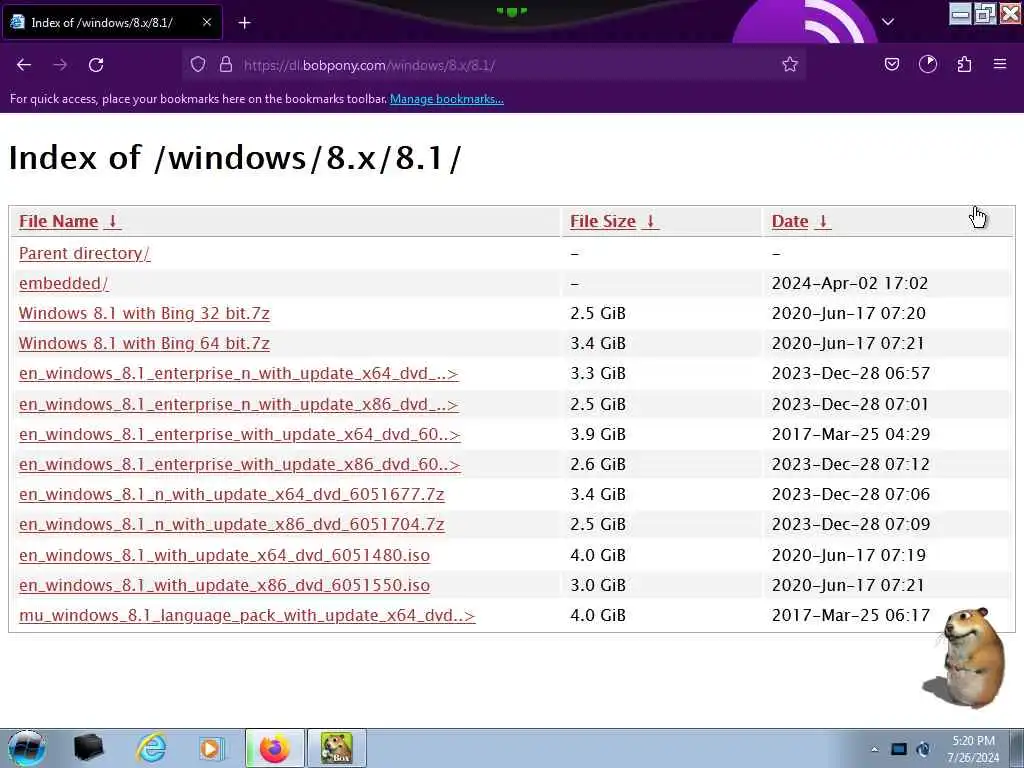Viewport: 1024px width, 768px height.
Task: Open the hamster Box app taskbar icon
Action: point(336,748)
